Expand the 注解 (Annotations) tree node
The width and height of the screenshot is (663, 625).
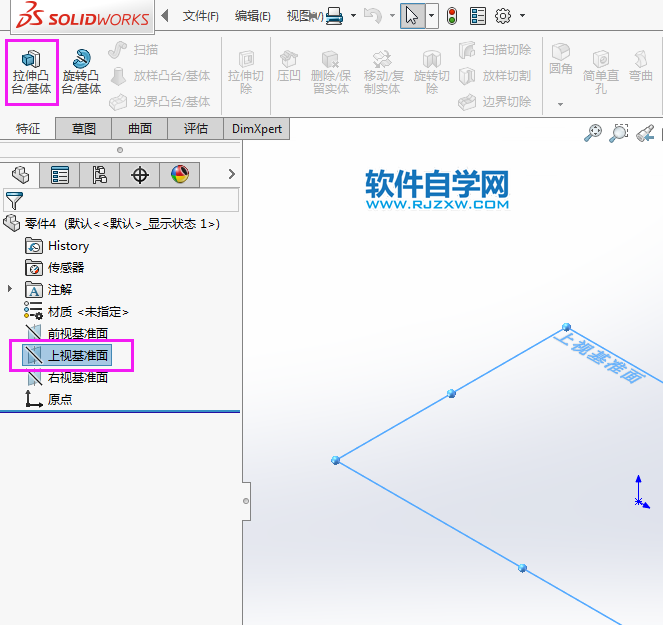[x=10, y=289]
